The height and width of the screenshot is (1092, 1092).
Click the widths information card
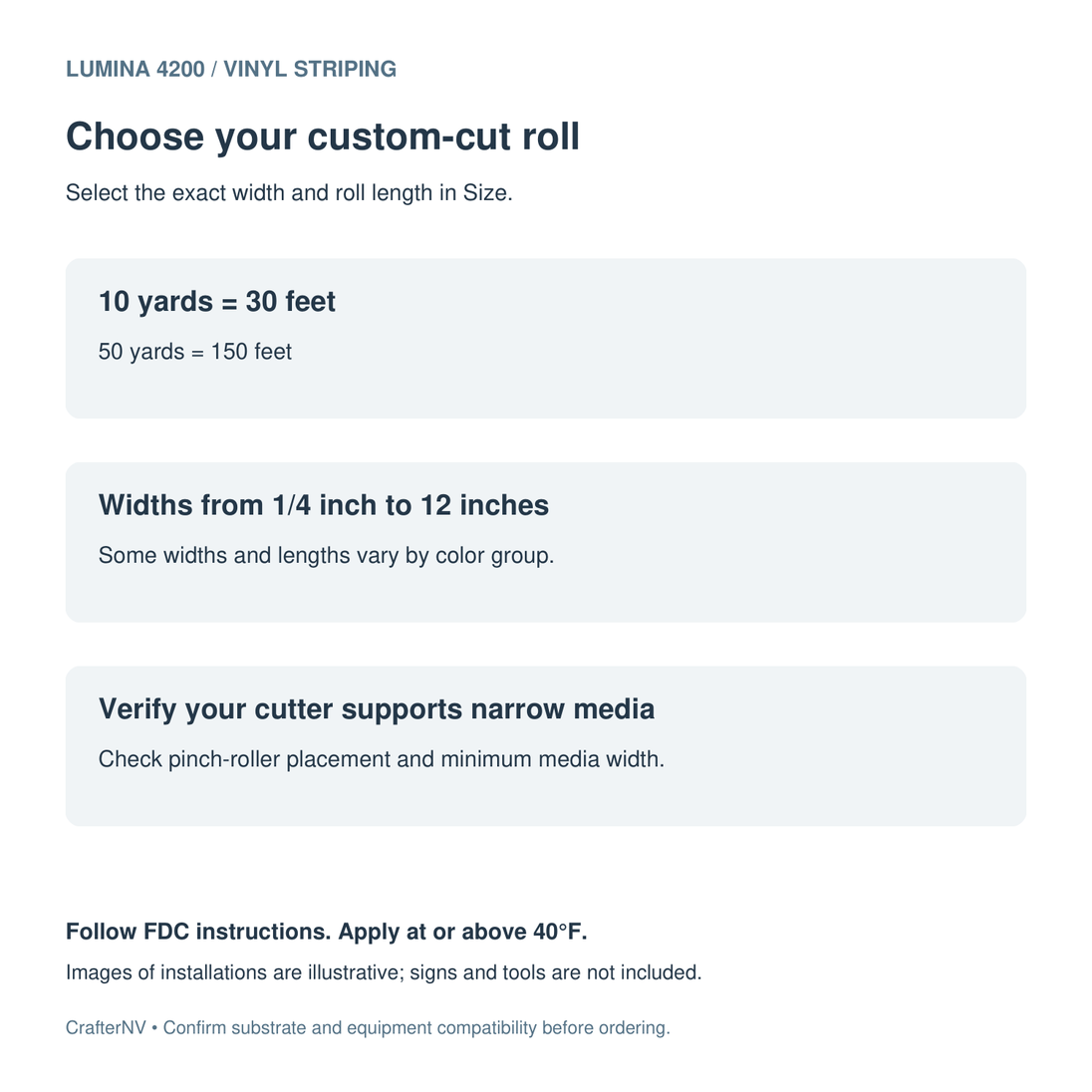point(546,543)
